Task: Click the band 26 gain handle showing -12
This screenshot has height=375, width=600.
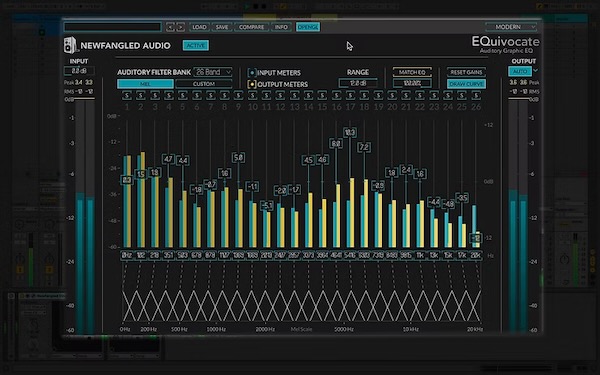Action: [x=476, y=238]
